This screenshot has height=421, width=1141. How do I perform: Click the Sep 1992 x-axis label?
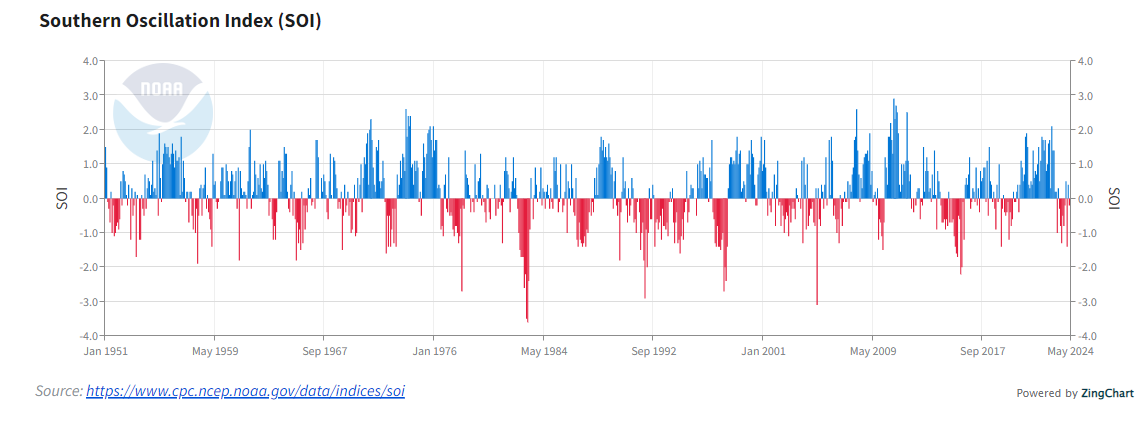click(654, 351)
